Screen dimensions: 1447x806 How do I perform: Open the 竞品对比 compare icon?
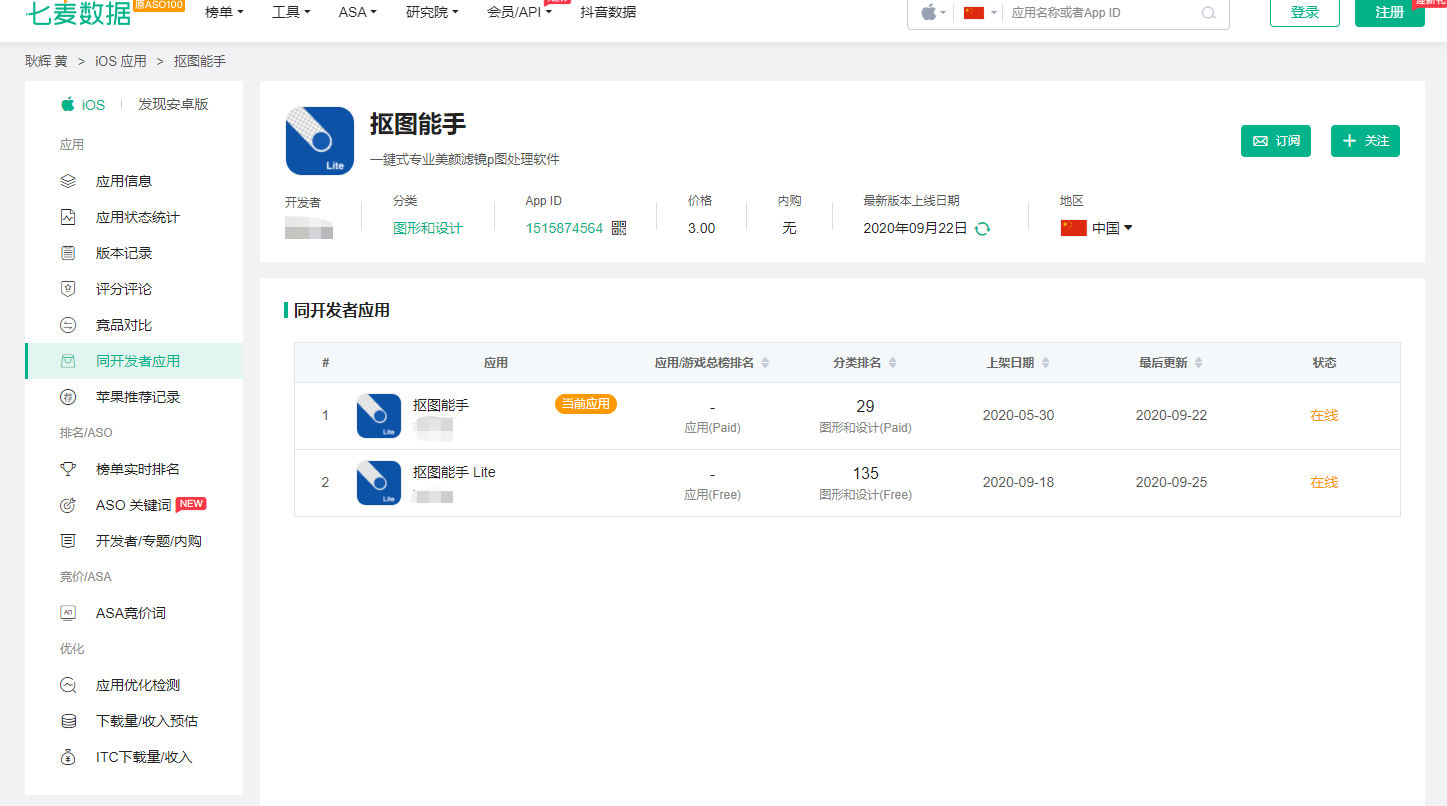click(x=68, y=325)
